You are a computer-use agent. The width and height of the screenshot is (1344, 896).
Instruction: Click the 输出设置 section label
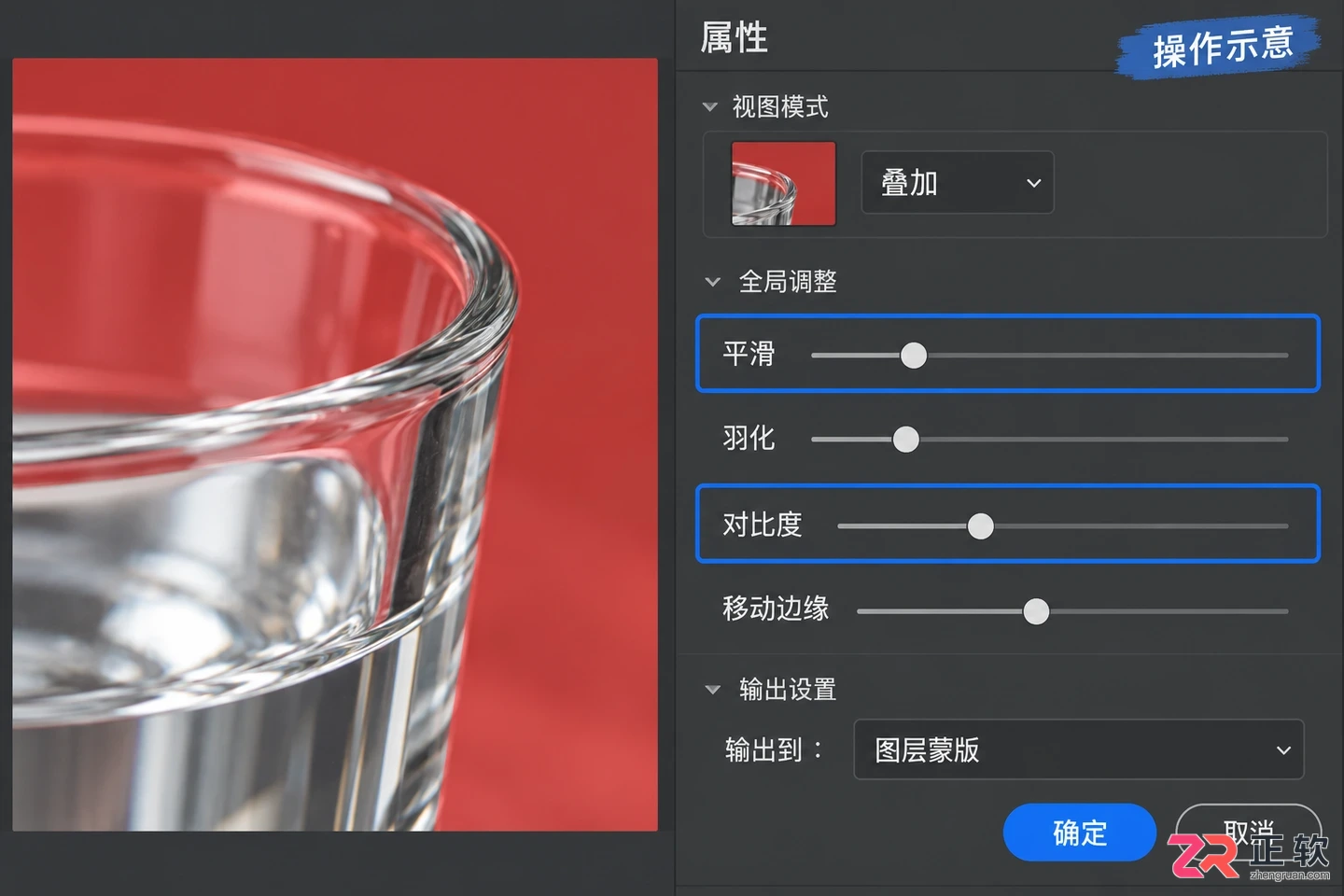tap(788, 690)
